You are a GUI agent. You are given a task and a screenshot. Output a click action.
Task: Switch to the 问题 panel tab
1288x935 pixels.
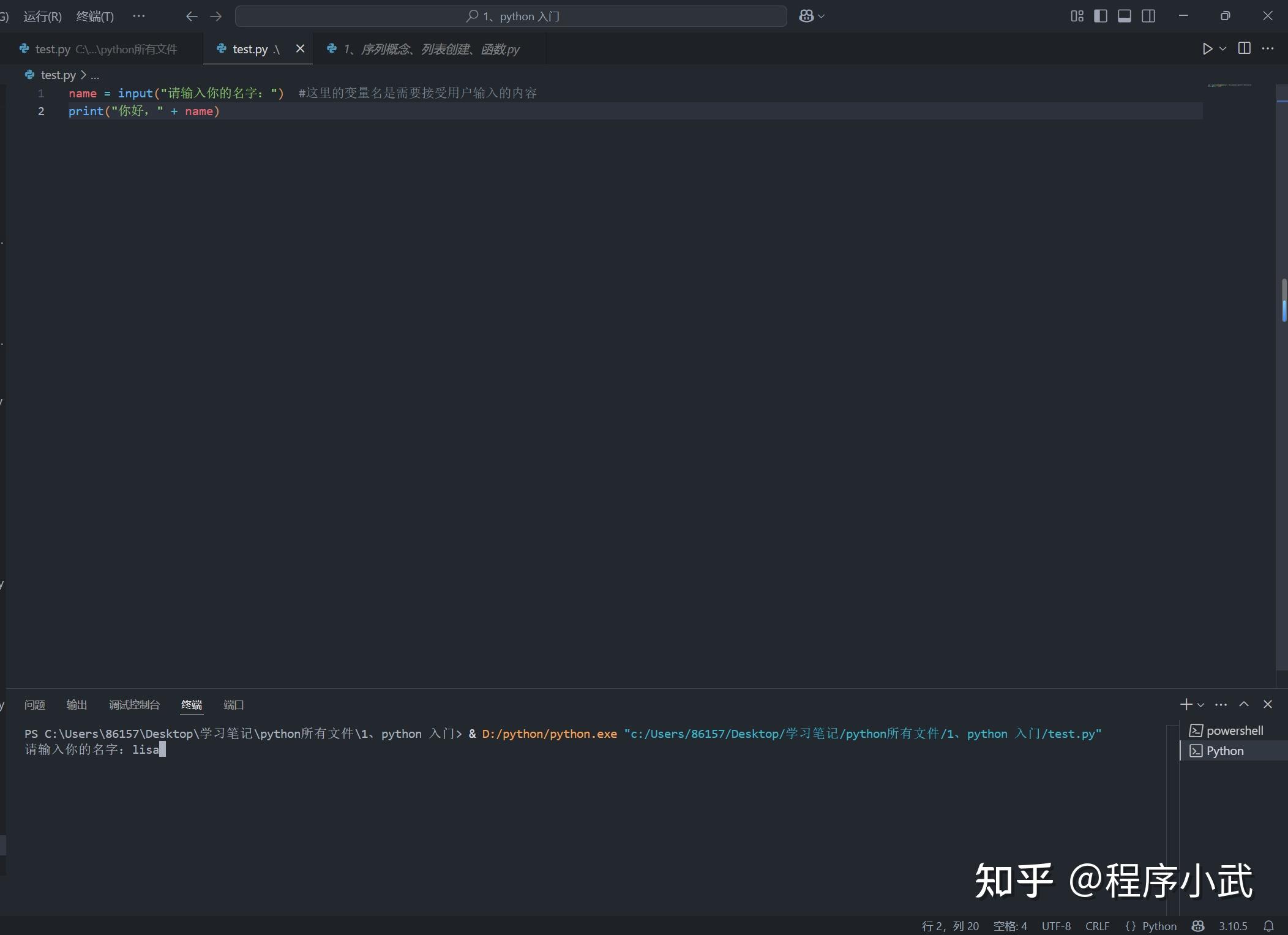click(35, 705)
